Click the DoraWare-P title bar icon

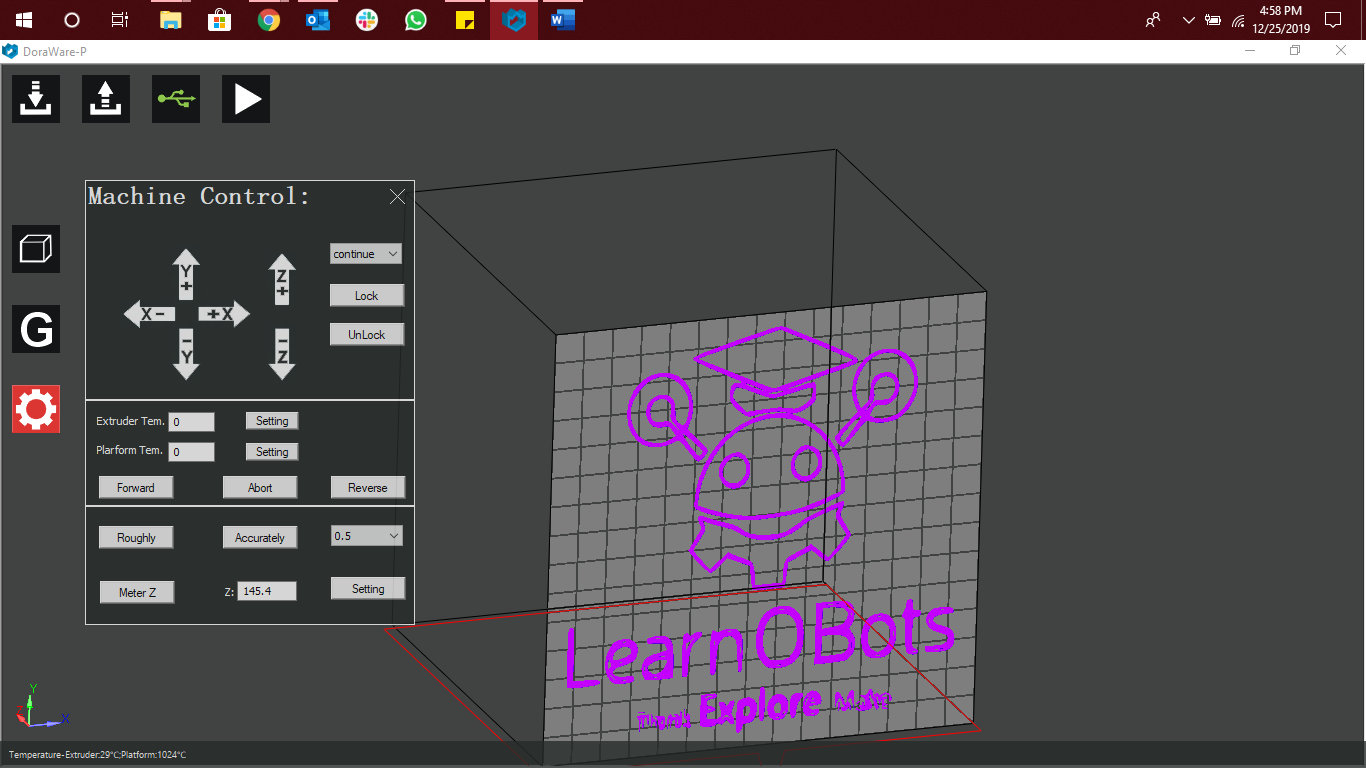tap(10, 51)
